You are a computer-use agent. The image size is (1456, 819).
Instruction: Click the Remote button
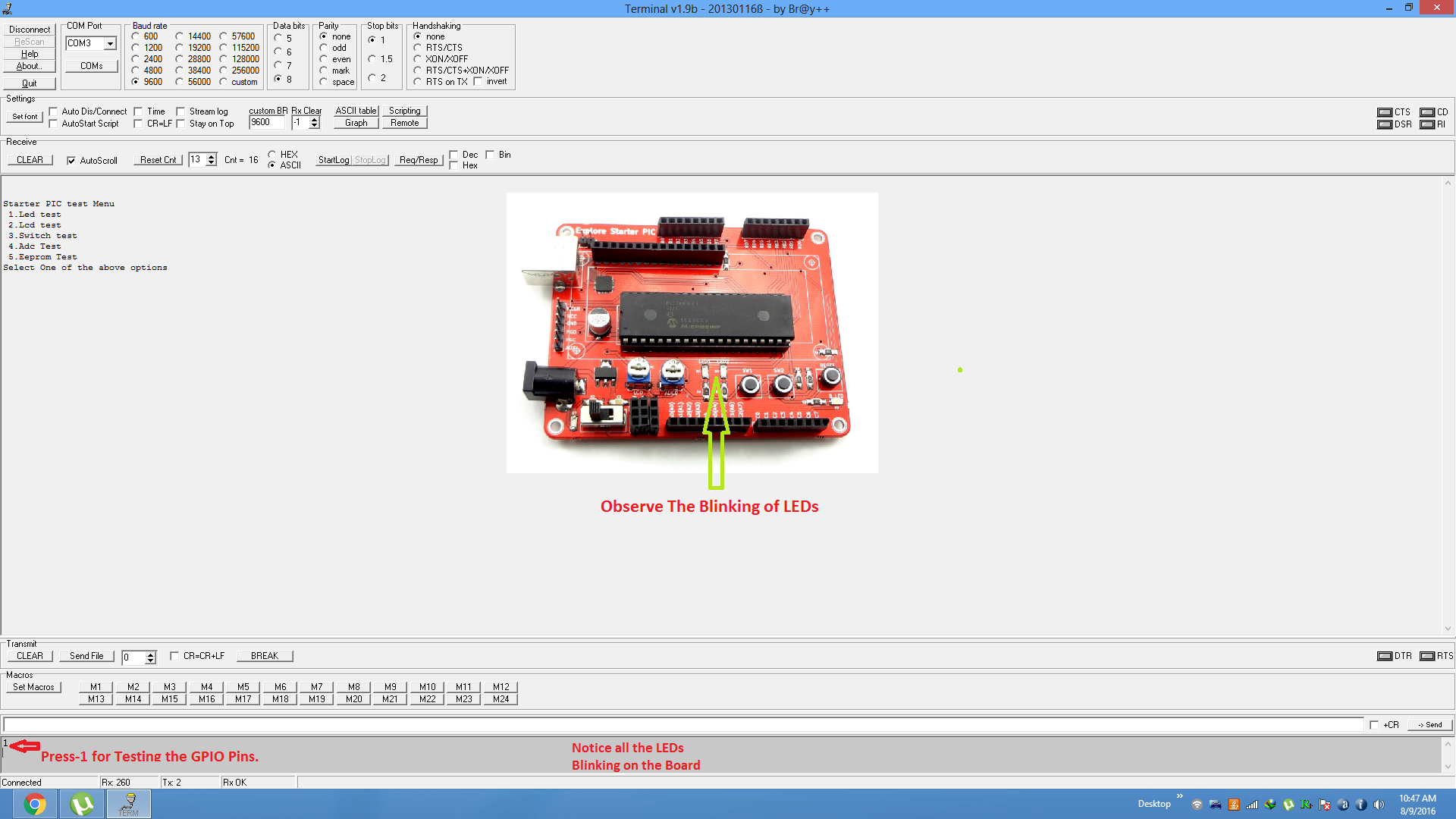click(405, 123)
